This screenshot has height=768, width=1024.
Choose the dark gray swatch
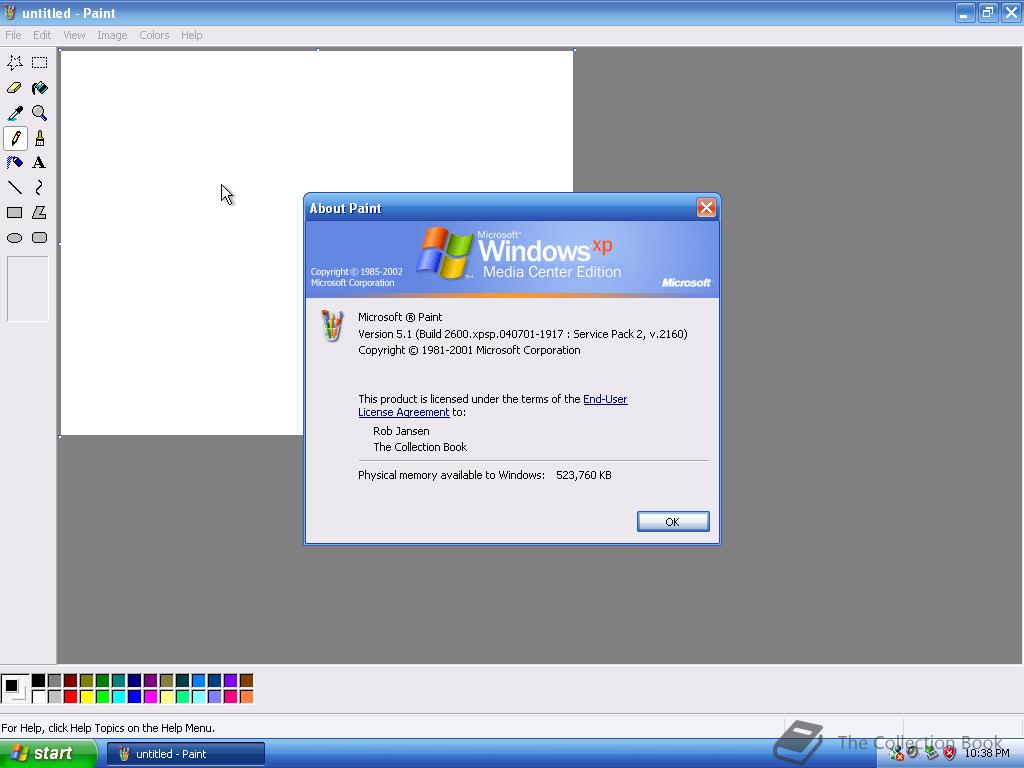tap(54, 681)
